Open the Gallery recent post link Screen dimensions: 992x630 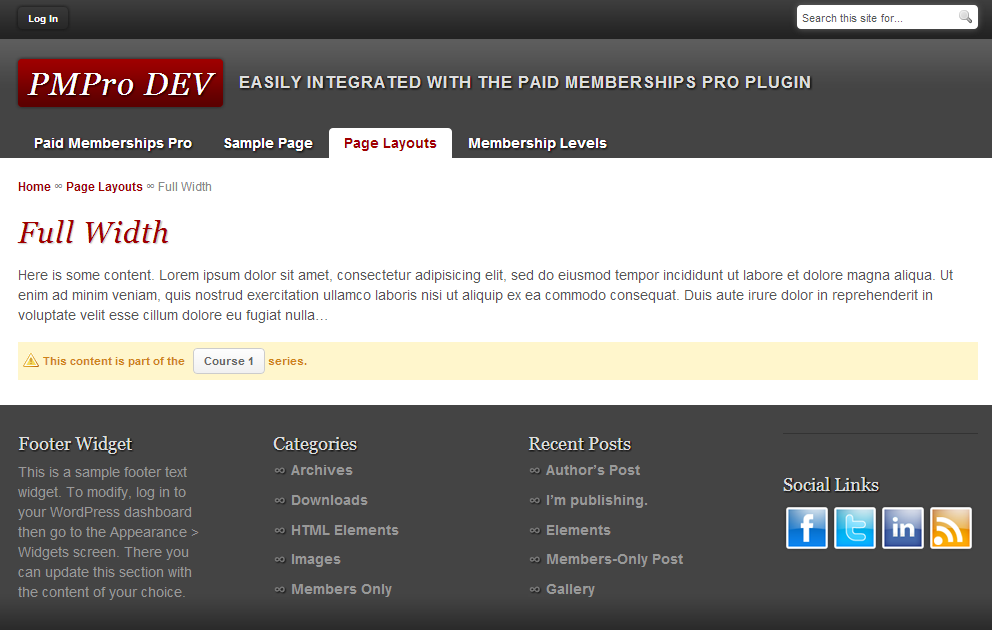pyautogui.click(x=570, y=589)
